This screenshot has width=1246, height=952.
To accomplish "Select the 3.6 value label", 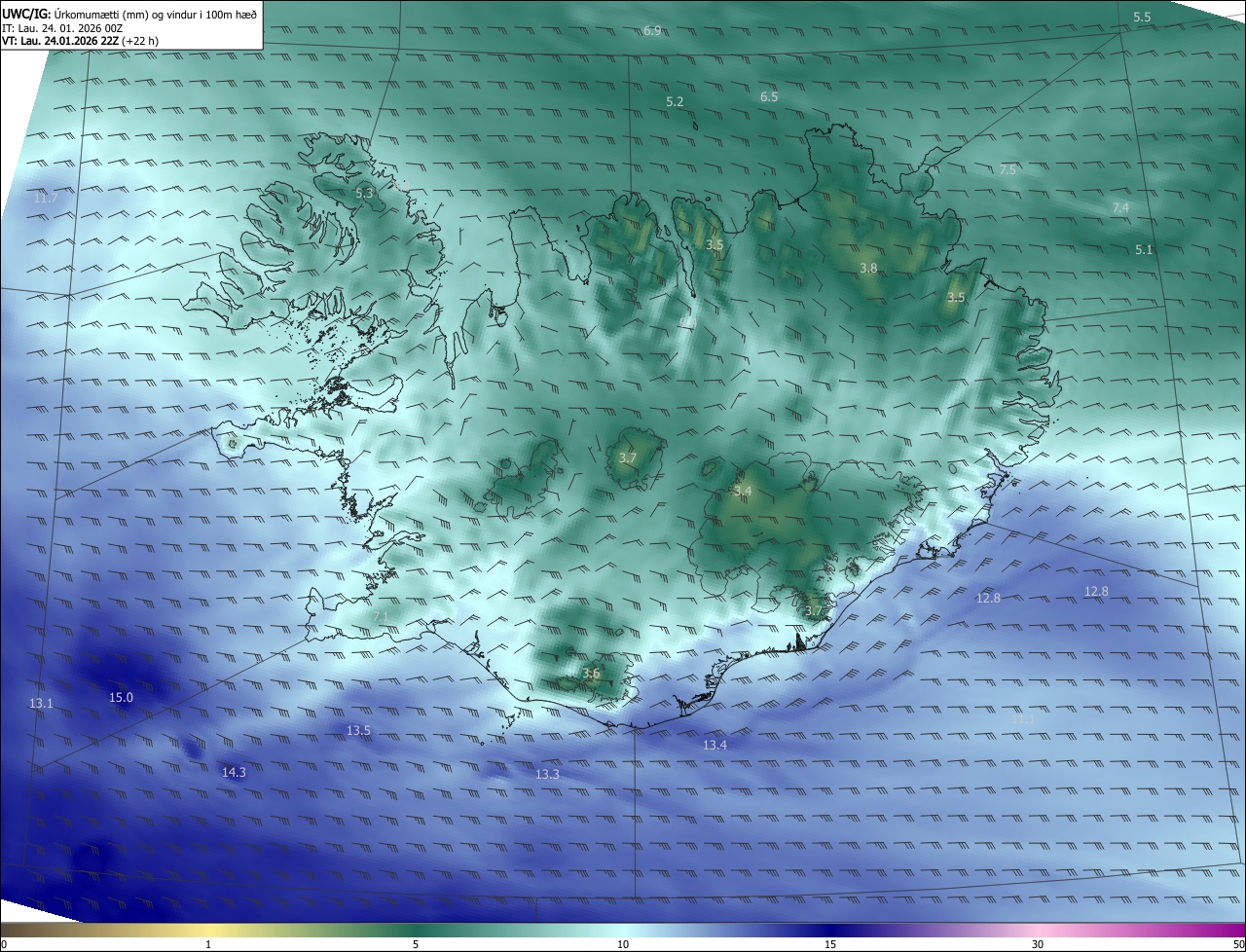I will [x=591, y=674].
